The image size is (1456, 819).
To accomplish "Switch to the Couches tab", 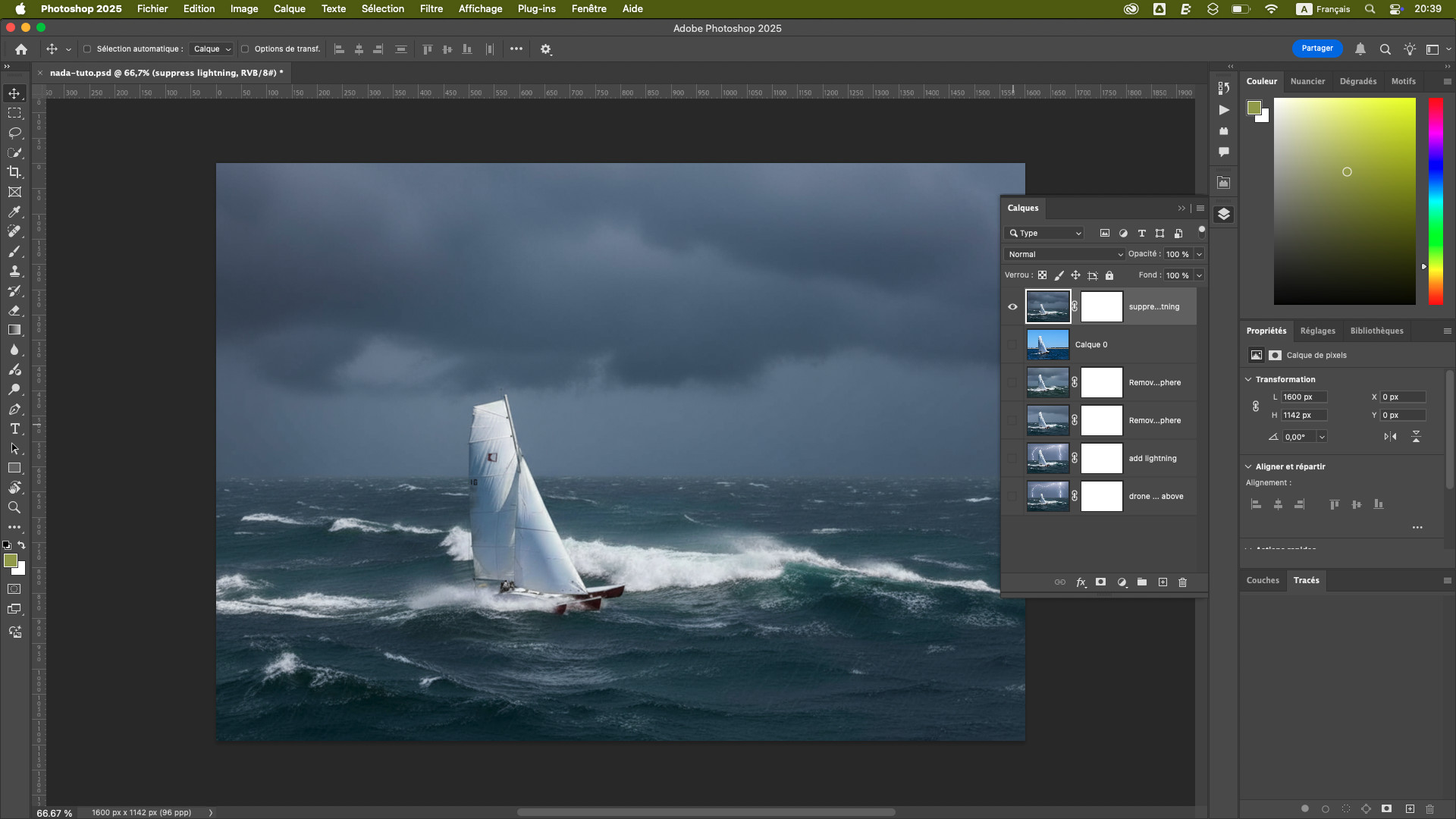I will (1263, 581).
